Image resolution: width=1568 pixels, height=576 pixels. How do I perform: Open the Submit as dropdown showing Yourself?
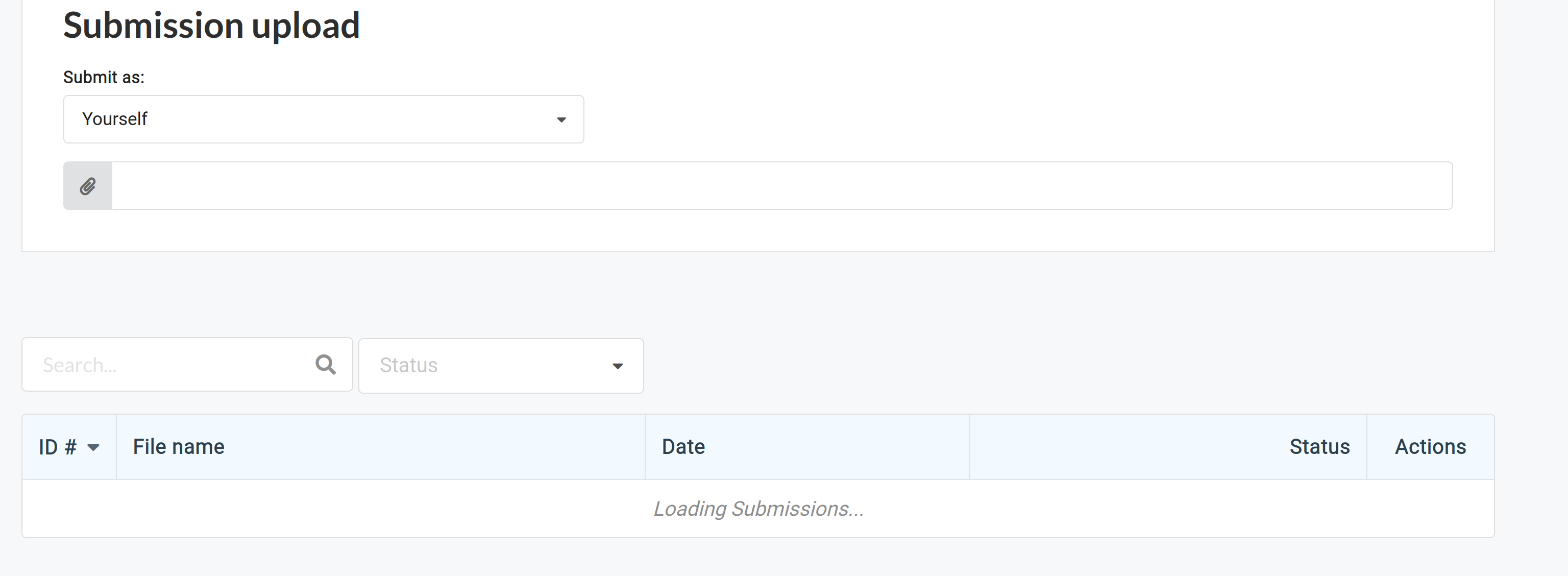pyautogui.click(x=323, y=119)
